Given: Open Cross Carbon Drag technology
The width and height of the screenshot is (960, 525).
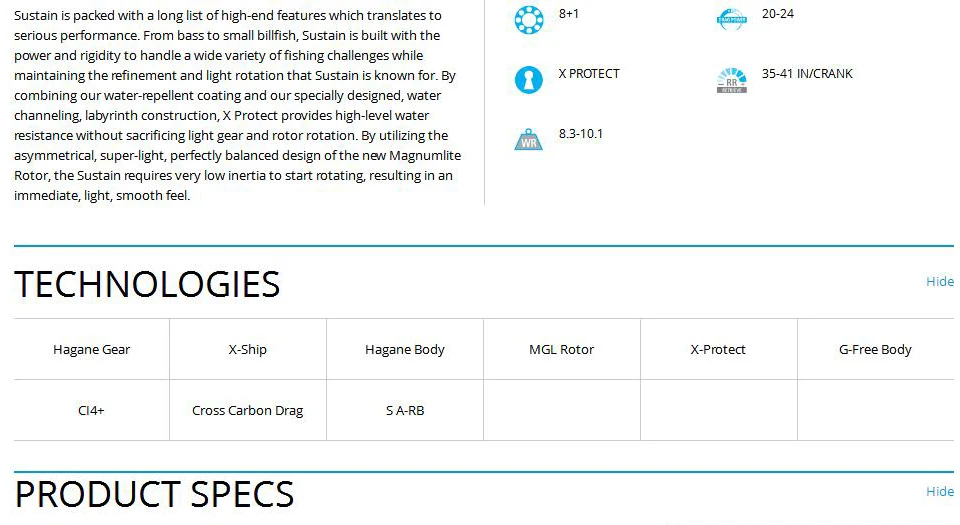Looking at the screenshot, I should coord(248,410).
